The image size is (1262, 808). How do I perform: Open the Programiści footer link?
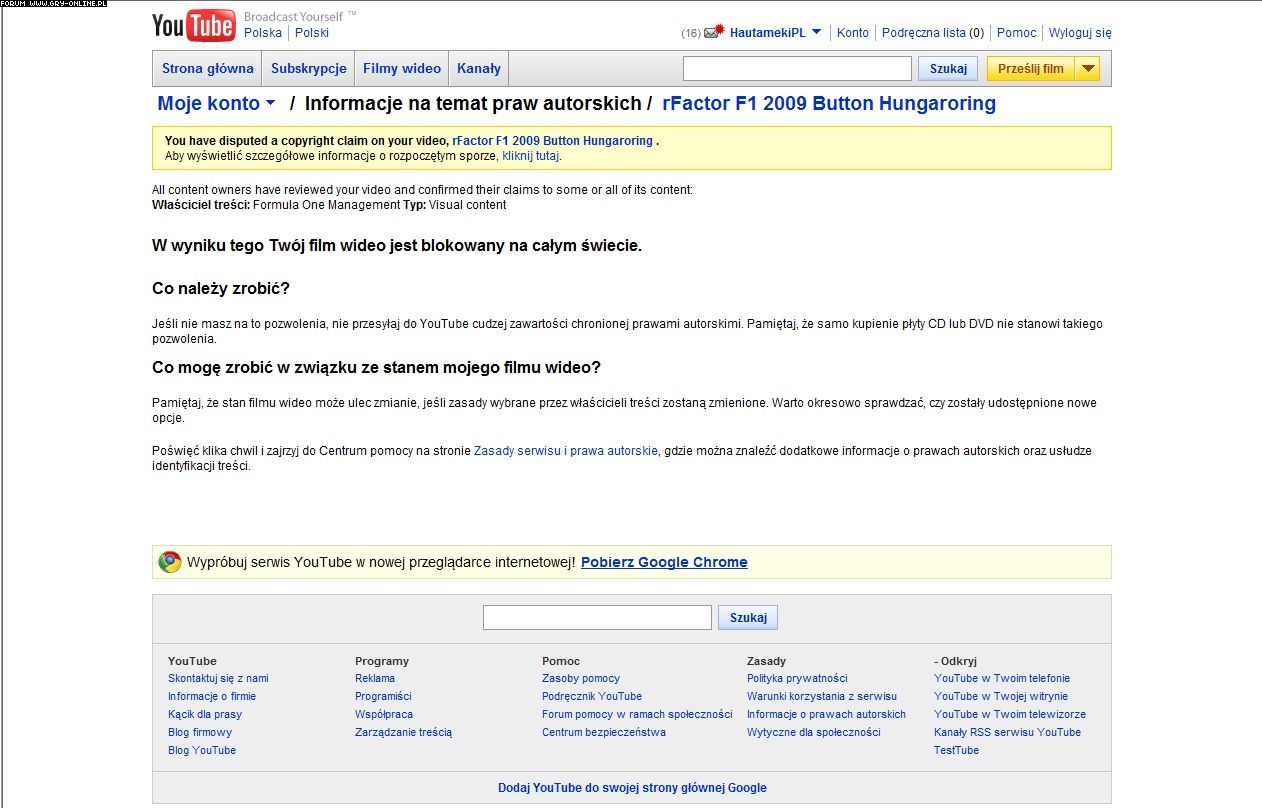point(383,696)
